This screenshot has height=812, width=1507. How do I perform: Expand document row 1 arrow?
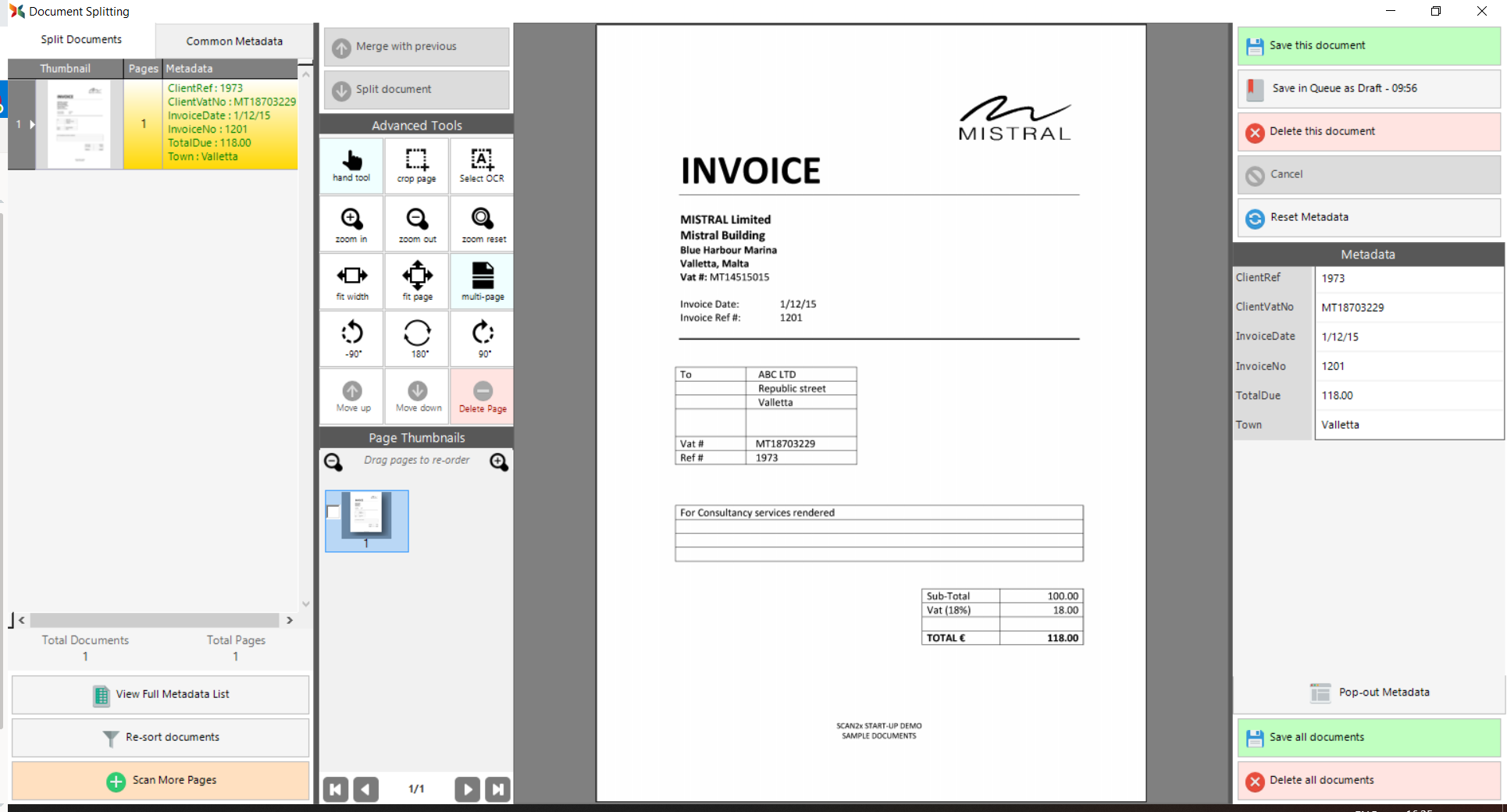(x=32, y=124)
